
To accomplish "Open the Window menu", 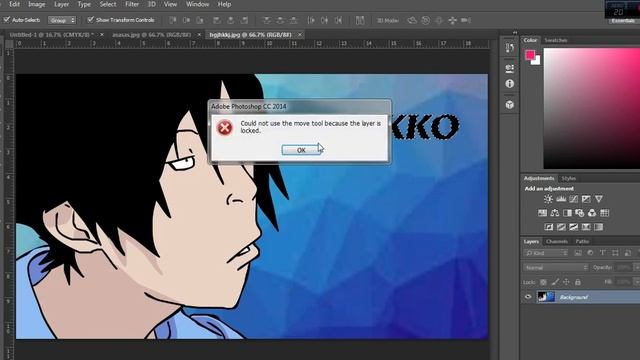I will click(x=198, y=4).
